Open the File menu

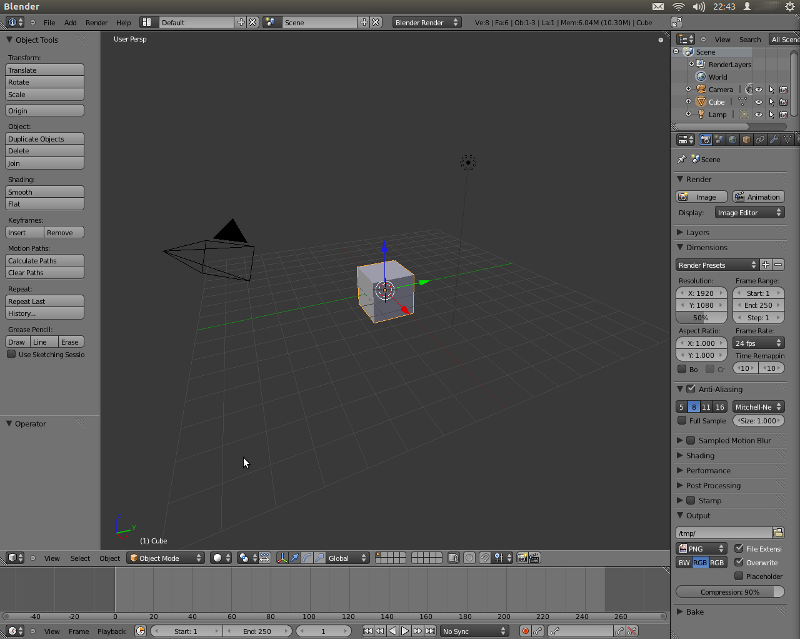49,22
